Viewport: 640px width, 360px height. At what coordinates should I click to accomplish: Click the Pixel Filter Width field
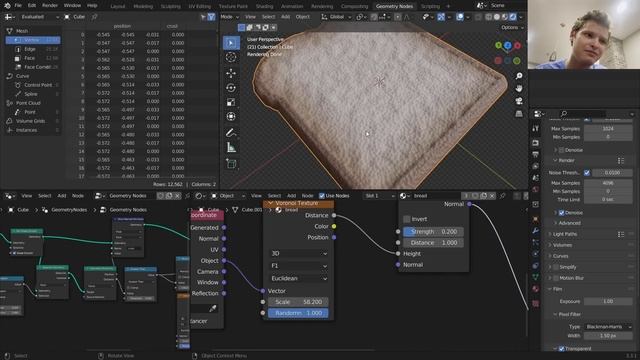tap(608, 336)
